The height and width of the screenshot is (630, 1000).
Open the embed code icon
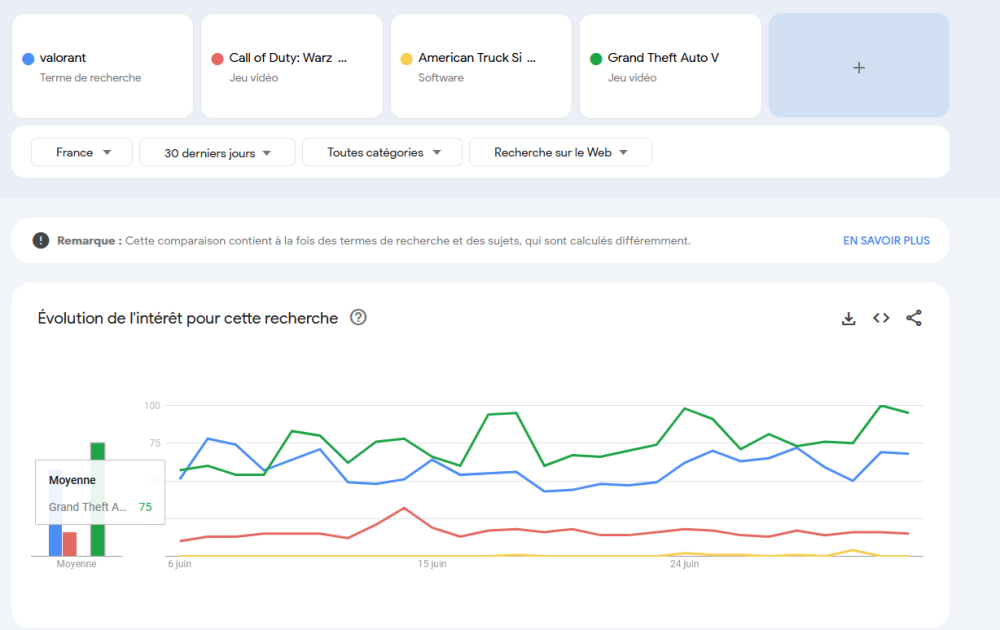point(881,318)
